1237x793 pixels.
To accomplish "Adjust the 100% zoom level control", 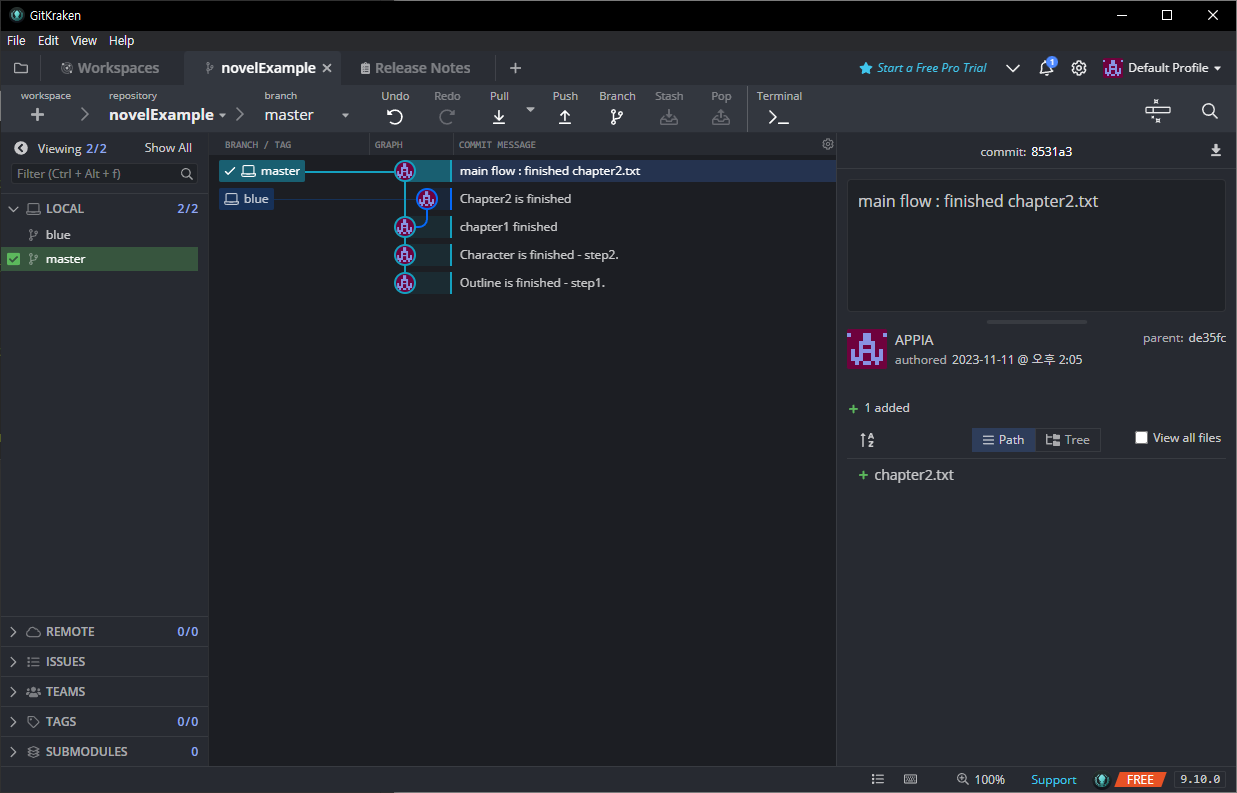I will click(x=980, y=779).
